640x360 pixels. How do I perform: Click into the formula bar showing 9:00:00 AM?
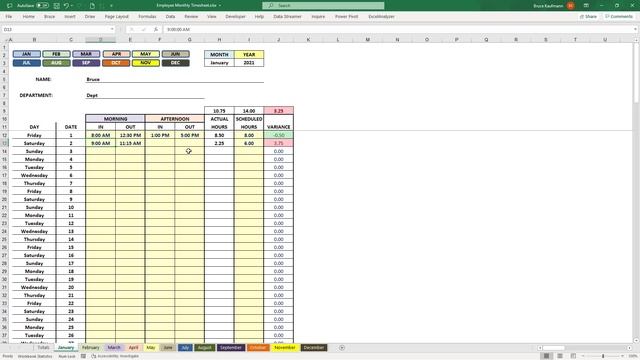(x=398, y=29)
